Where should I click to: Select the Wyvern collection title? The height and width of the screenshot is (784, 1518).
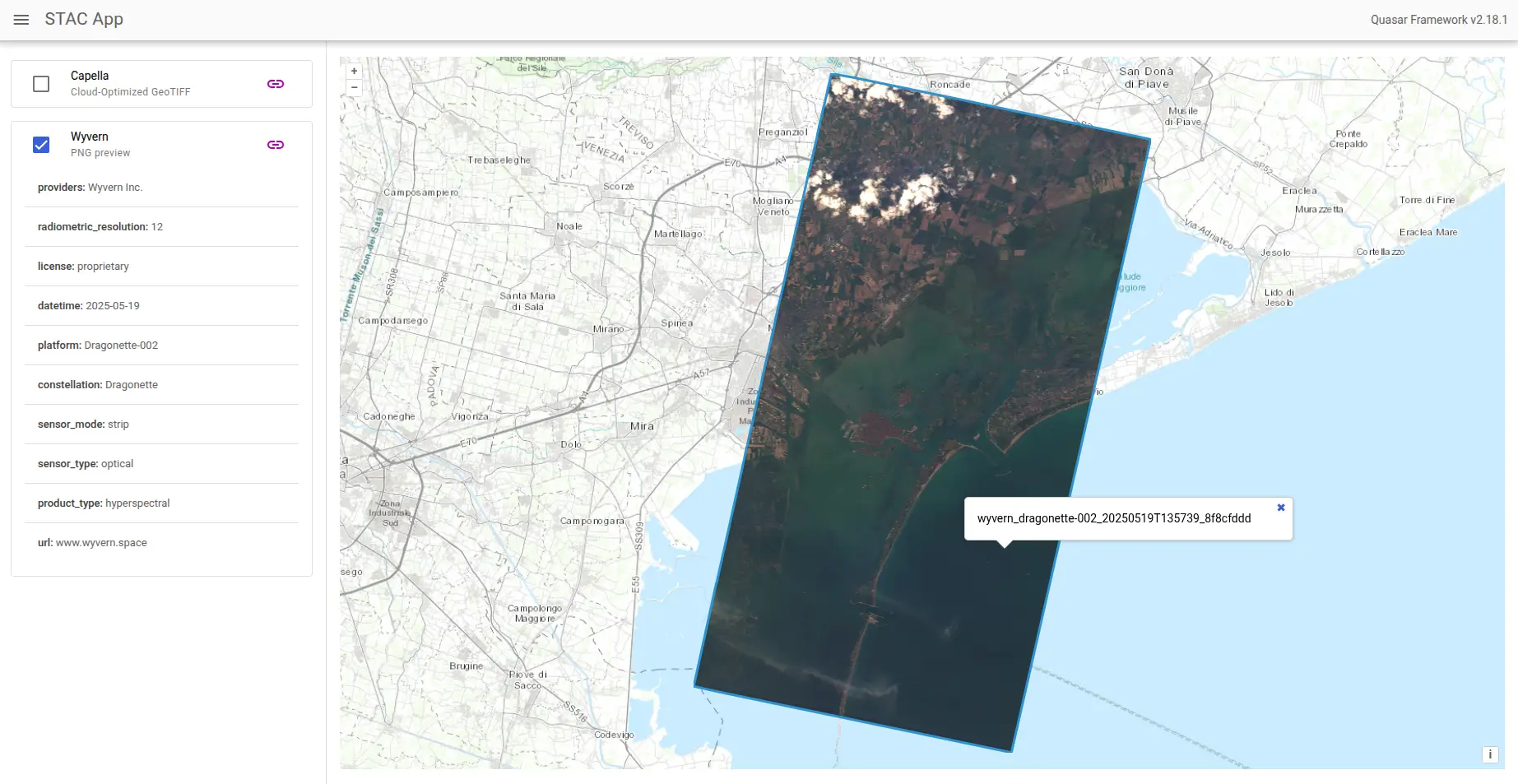click(x=90, y=137)
